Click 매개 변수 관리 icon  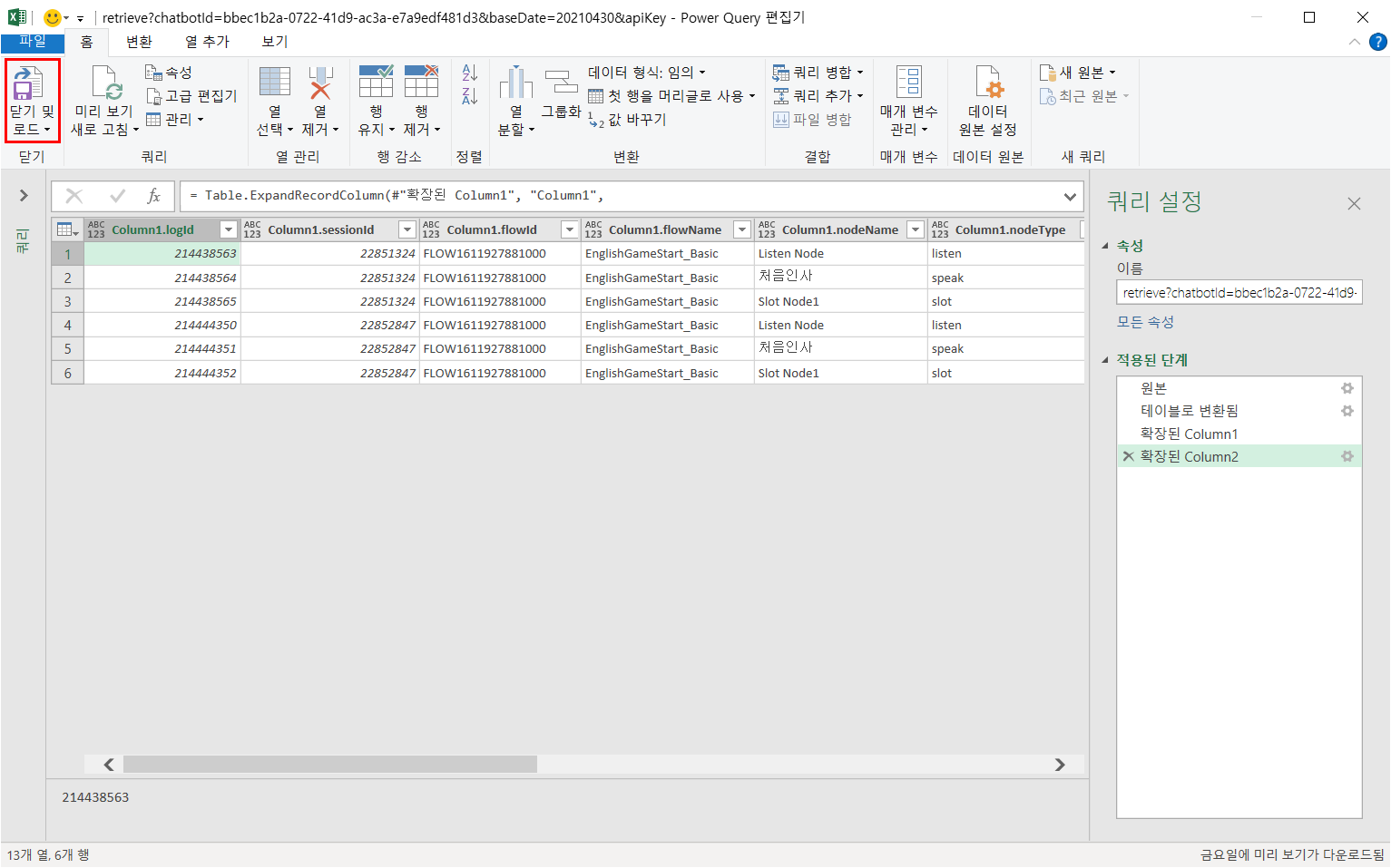pyautogui.click(x=908, y=83)
